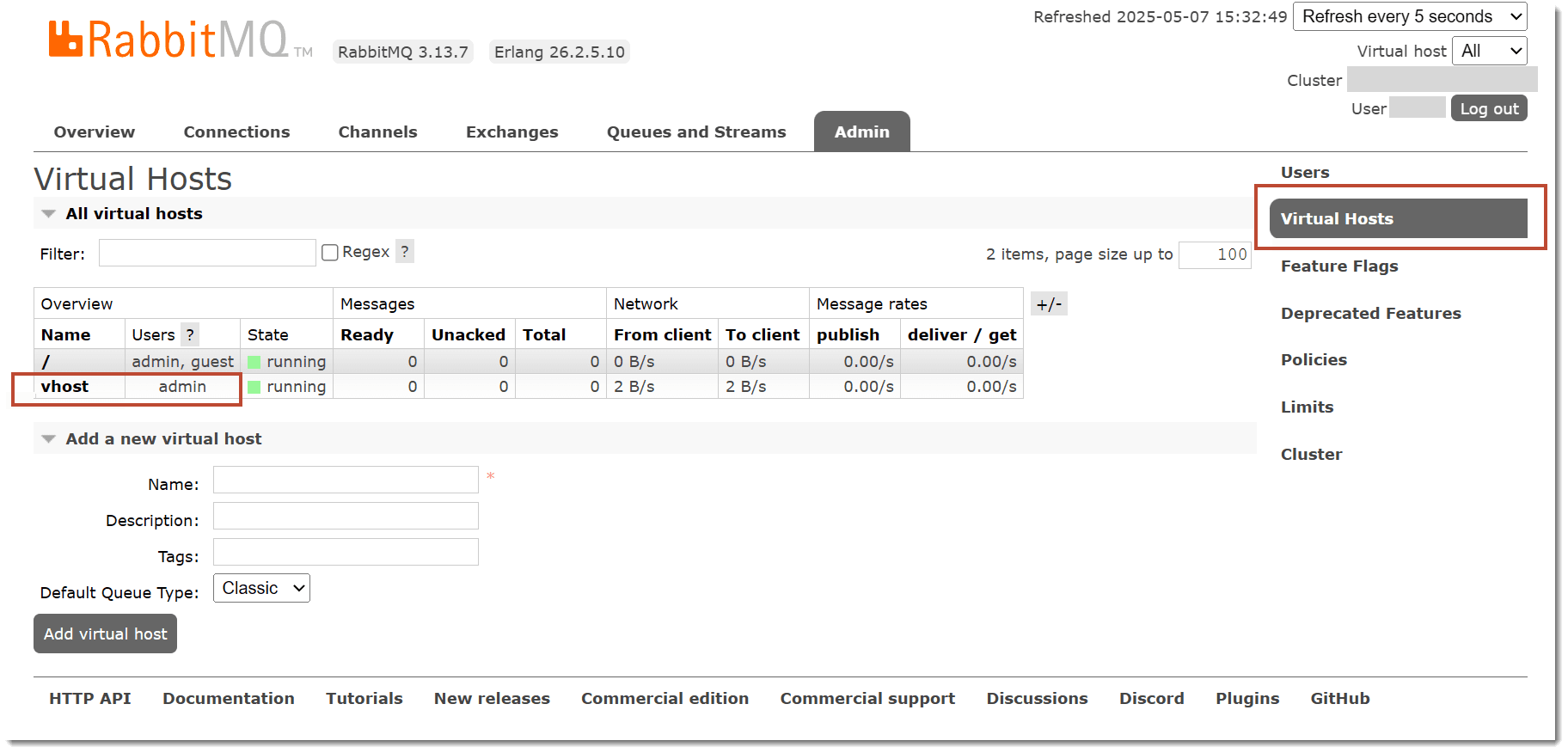This screenshot has width=1568, height=753.
Task: Click the State column header
Action: click(x=268, y=334)
